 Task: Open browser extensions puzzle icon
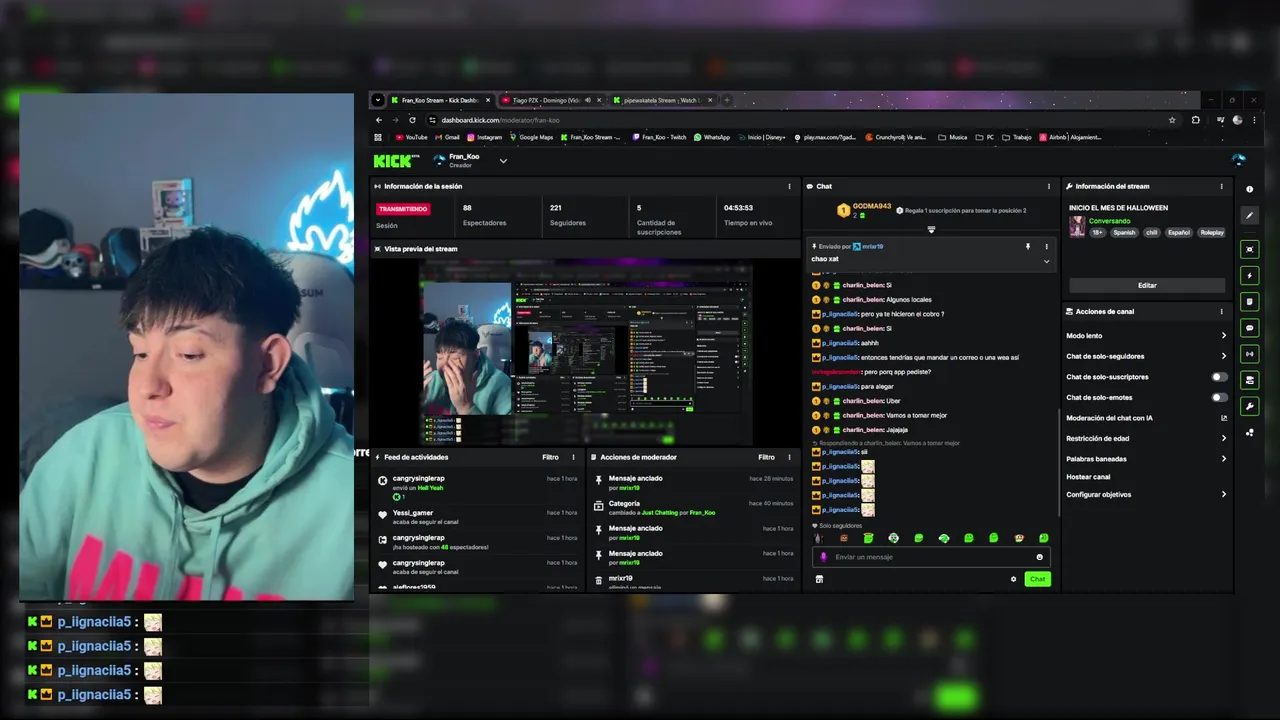pos(1196,120)
